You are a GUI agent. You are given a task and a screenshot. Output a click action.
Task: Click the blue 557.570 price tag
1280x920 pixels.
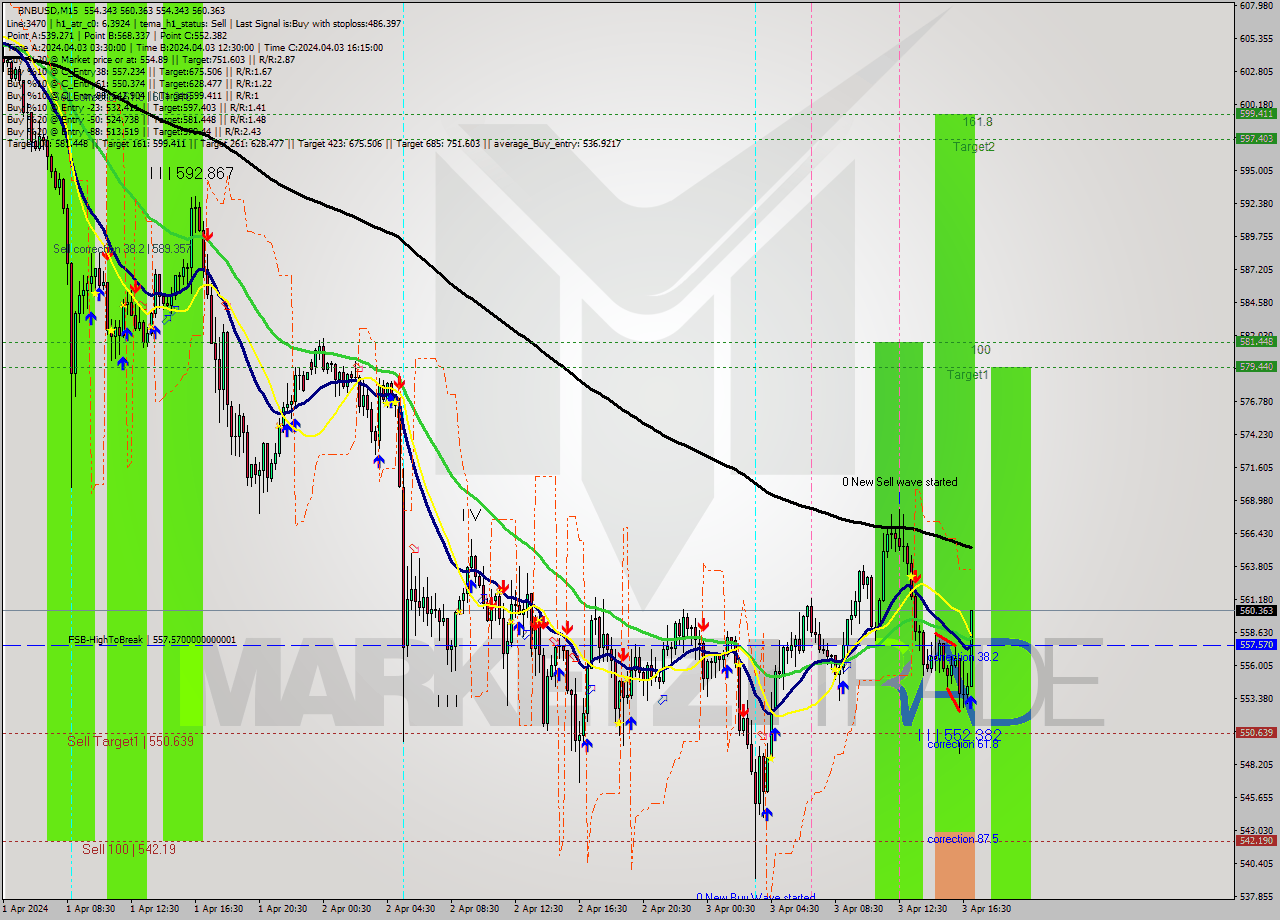(1256, 645)
